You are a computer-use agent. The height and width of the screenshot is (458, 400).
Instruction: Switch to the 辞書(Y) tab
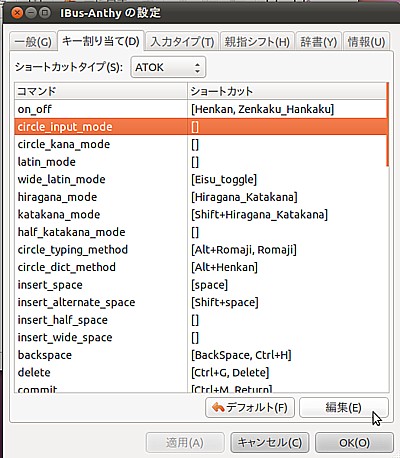[x=319, y=42]
